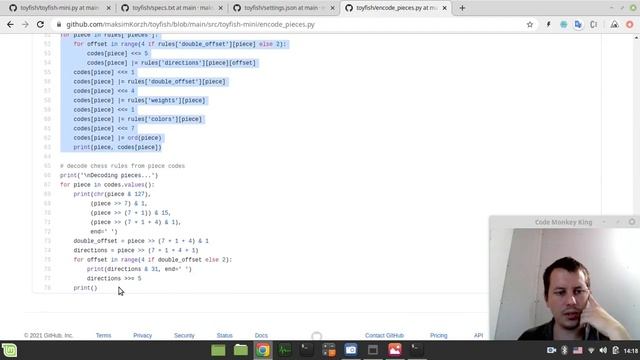The height and width of the screenshot is (360, 640).
Task: Click the lightning bolt extension icon
Action: (x=549, y=24)
